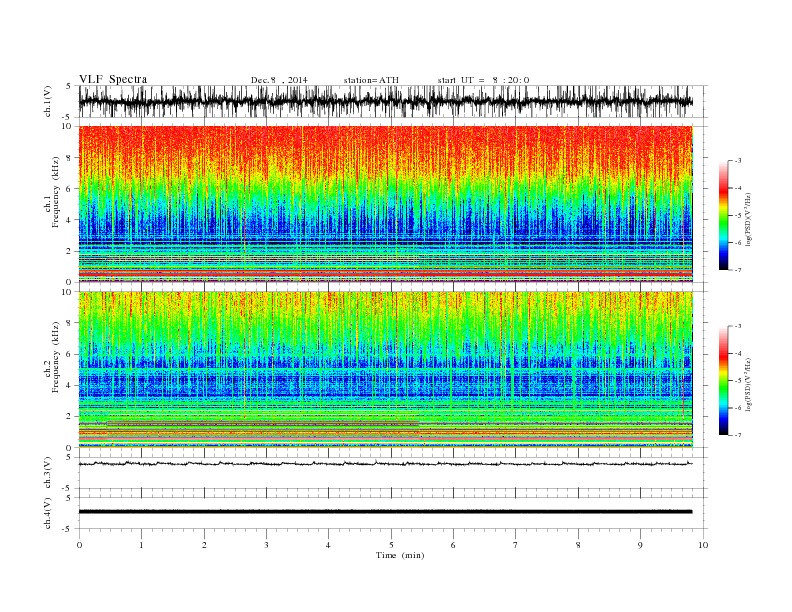
Task: Click time axis tick label "10"
Action: point(703,545)
